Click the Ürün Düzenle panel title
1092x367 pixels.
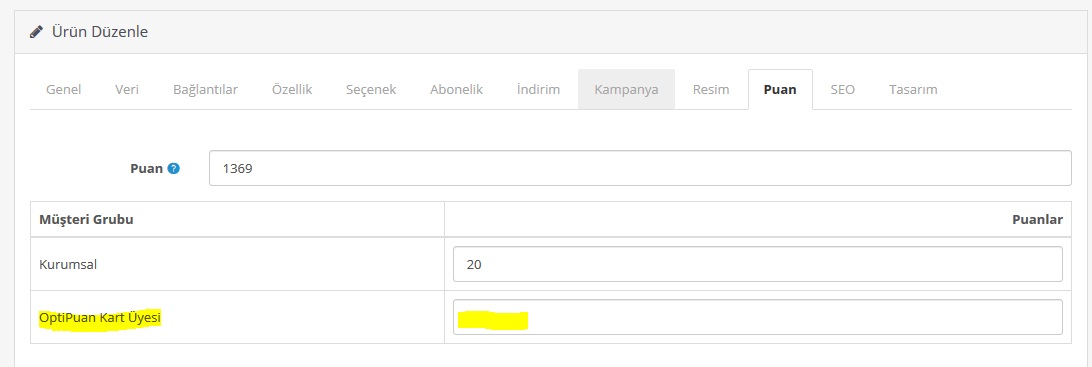pos(100,32)
